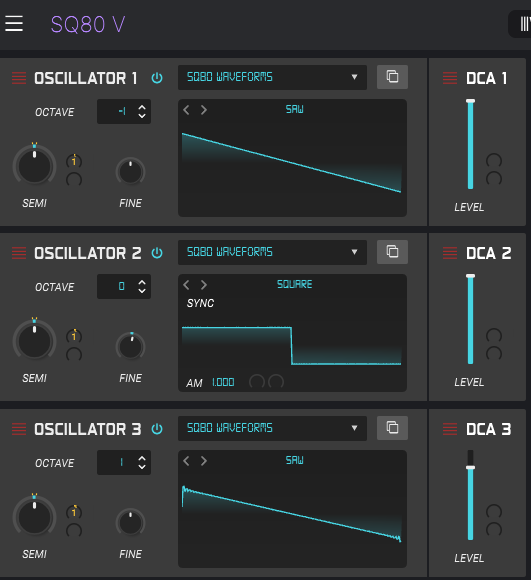Screen dimensions: 531x580
Task: Click the Oscillator 3 copy icon
Action: click(392, 428)
